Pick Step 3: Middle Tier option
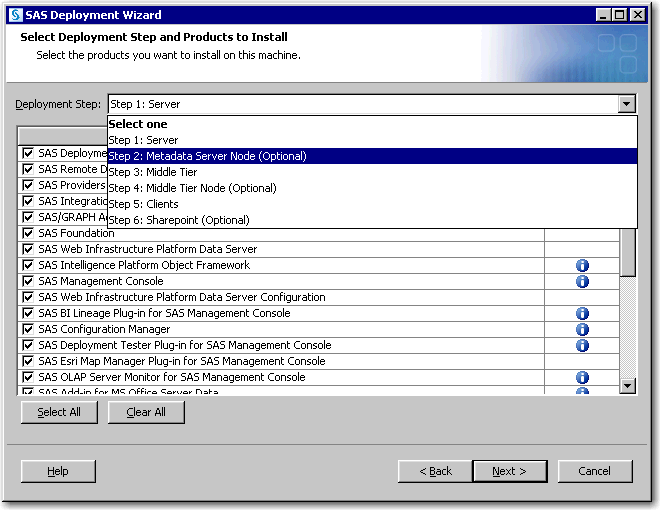Image resolution: width=660 pixels, height=510 pixels. point(153,172)
